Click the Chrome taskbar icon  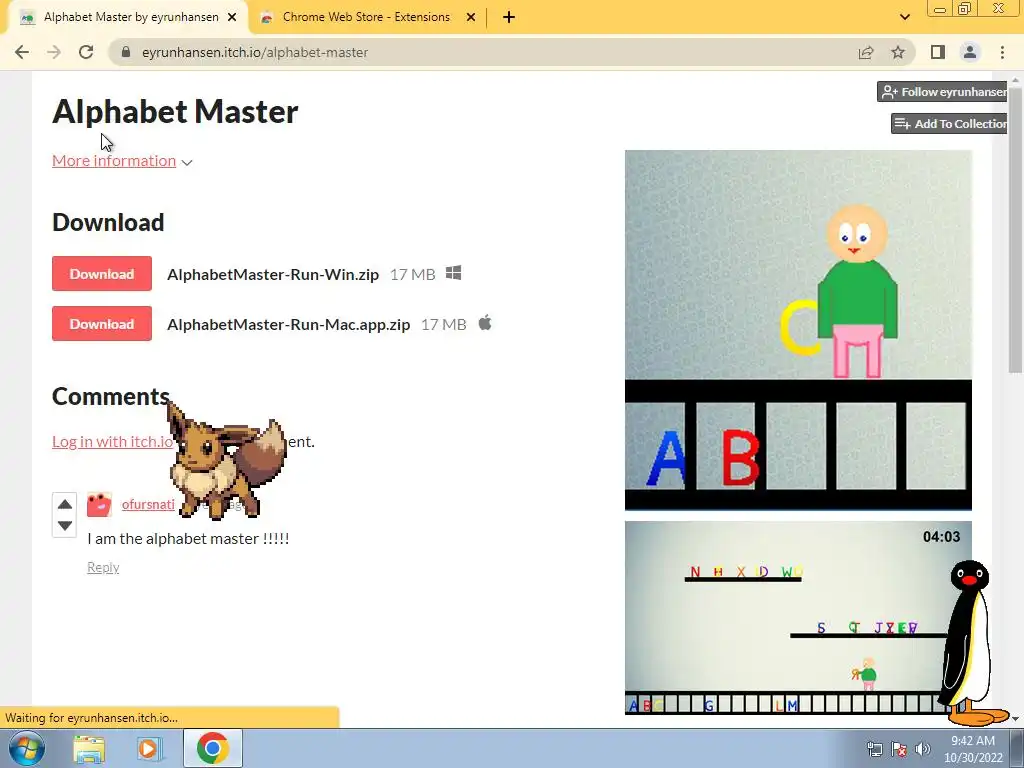click(212, 748)
